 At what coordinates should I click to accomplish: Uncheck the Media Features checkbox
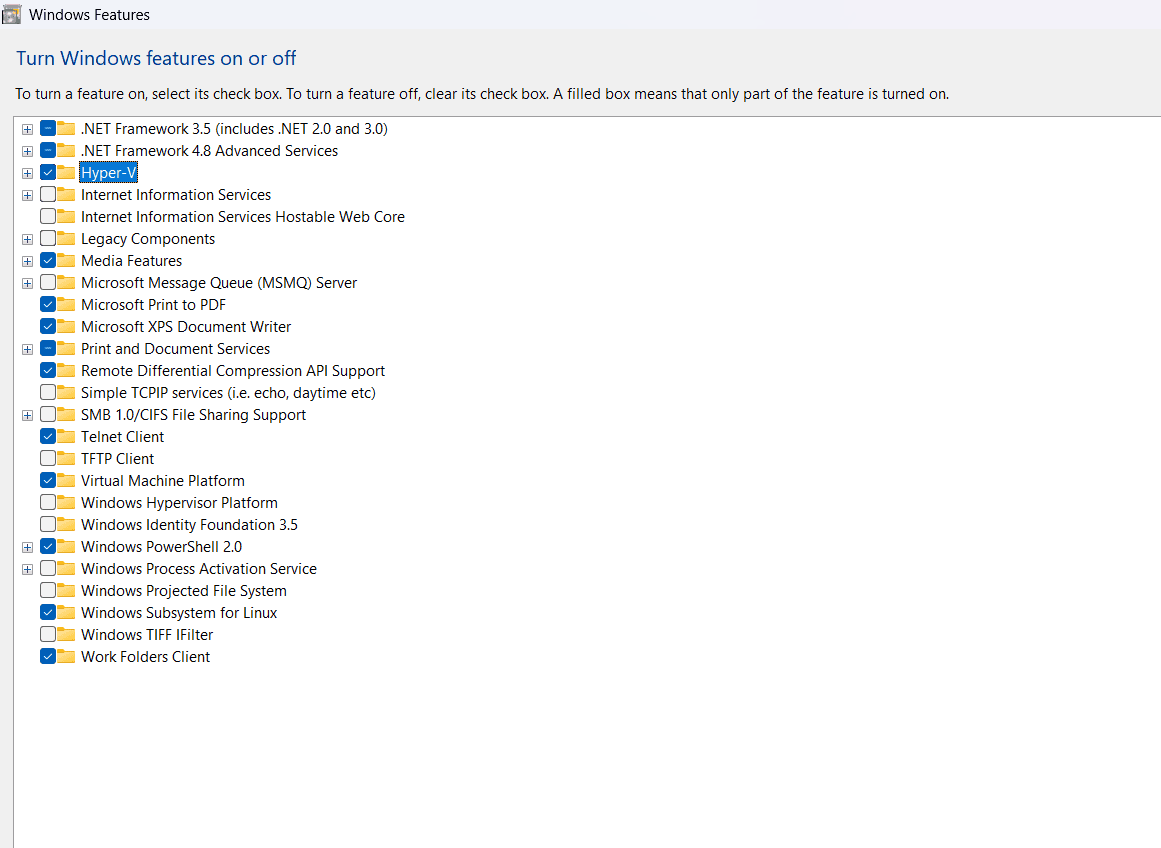coord(48,261)
